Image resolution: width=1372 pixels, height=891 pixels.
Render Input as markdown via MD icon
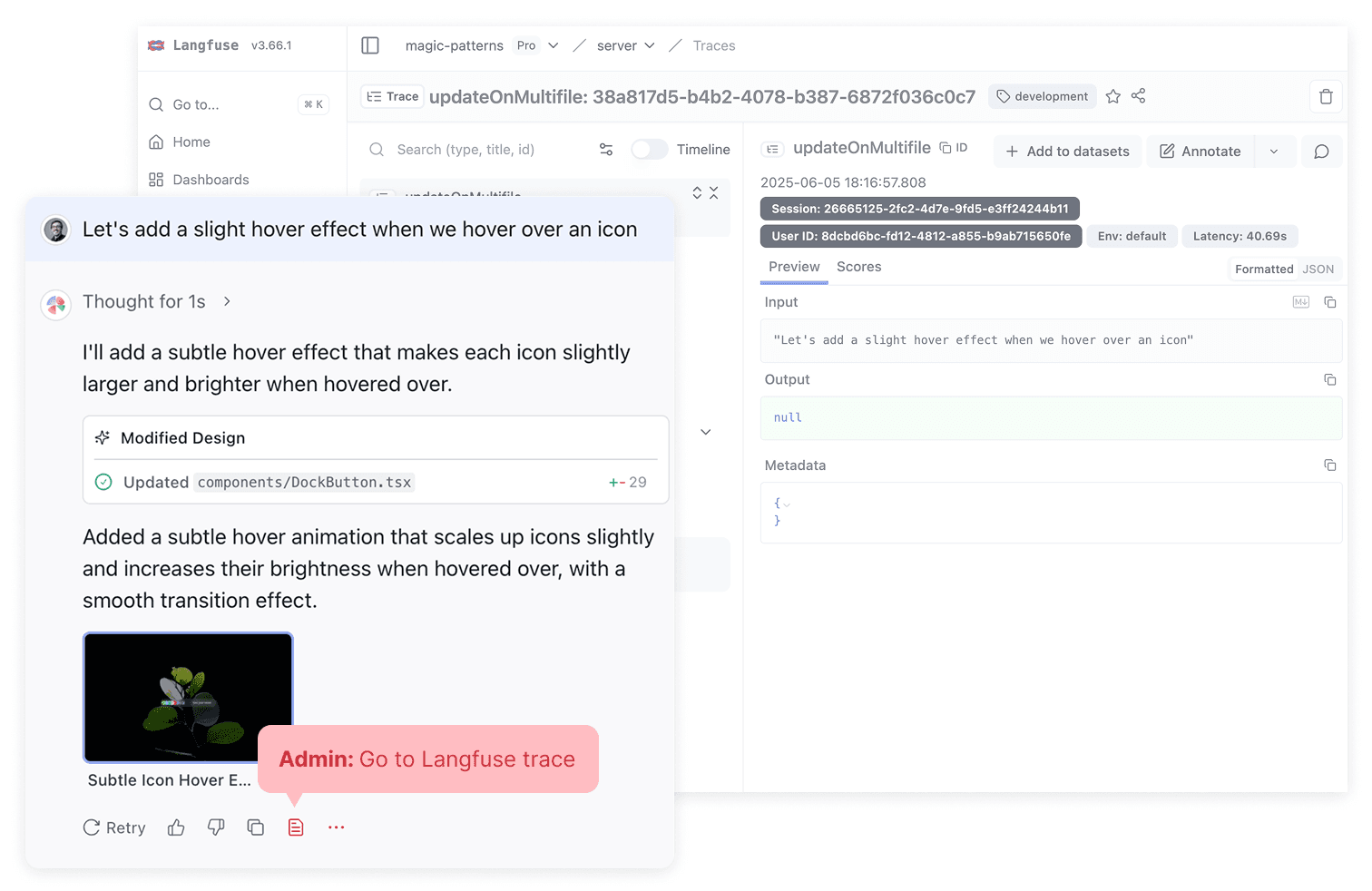coord(1301,301)
